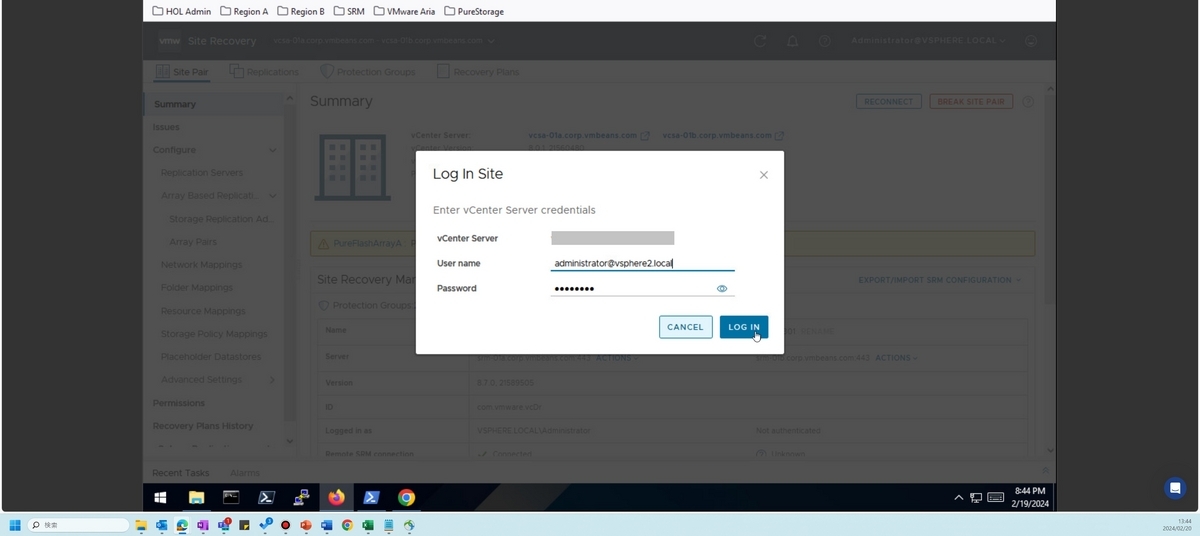Show password using the eye icon

[x=722, y=288]
